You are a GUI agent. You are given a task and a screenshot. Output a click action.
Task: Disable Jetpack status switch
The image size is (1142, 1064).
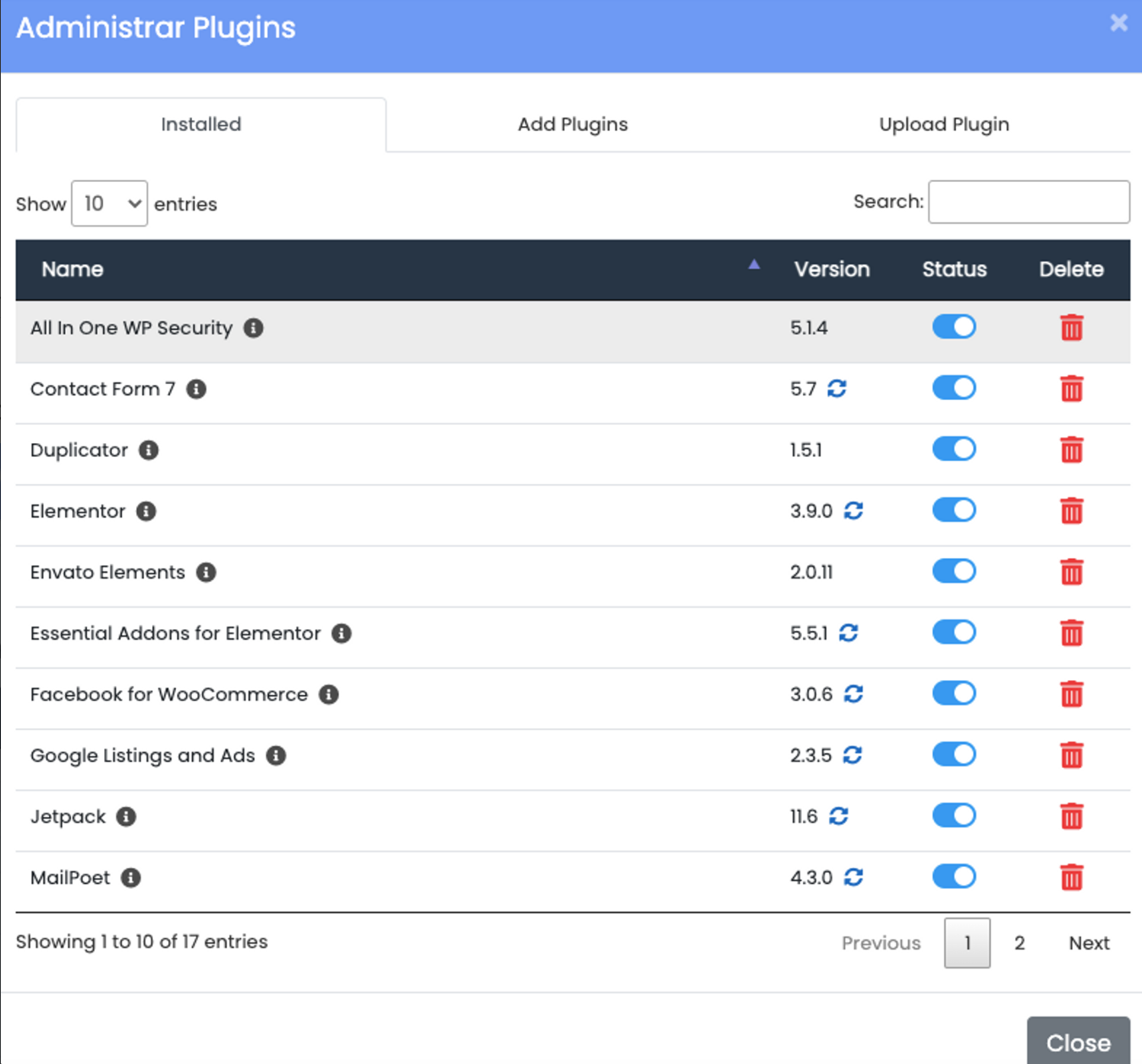(954, 815)
